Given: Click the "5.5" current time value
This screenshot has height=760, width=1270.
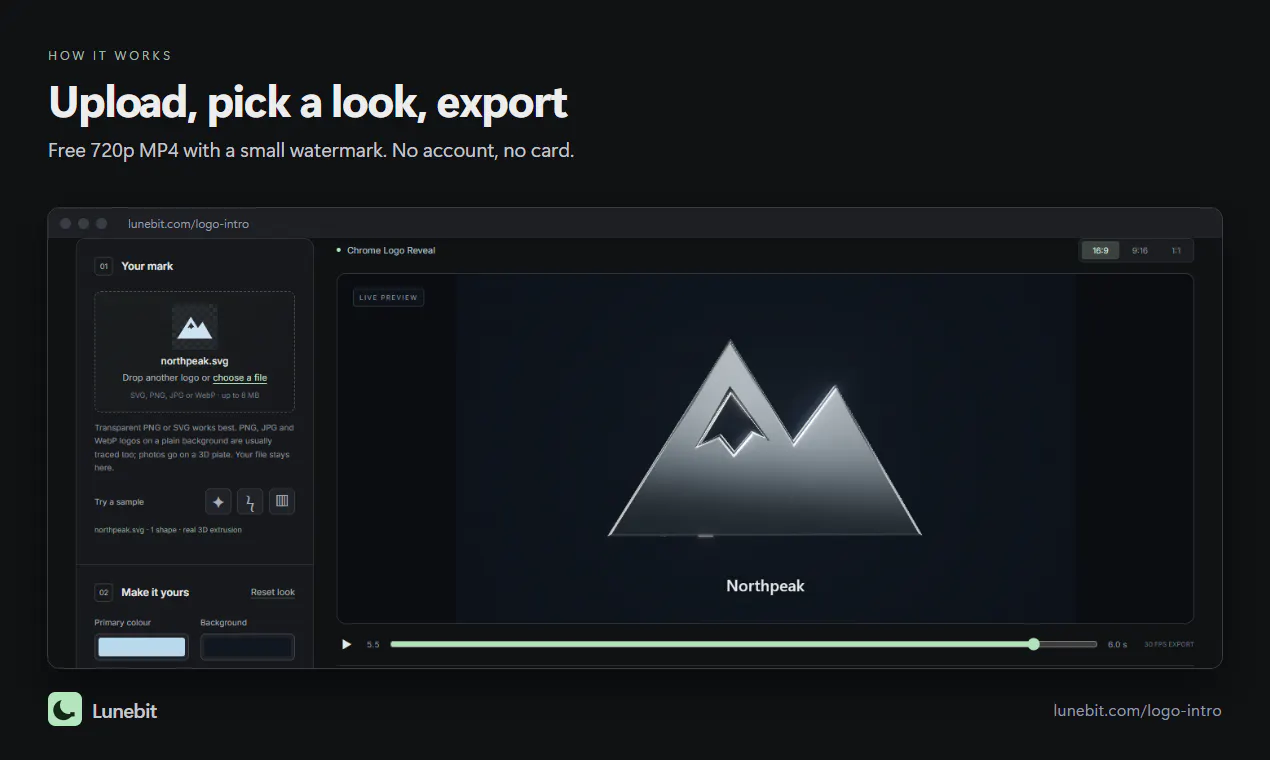Looking at the screenshot, I should point(373,644).
